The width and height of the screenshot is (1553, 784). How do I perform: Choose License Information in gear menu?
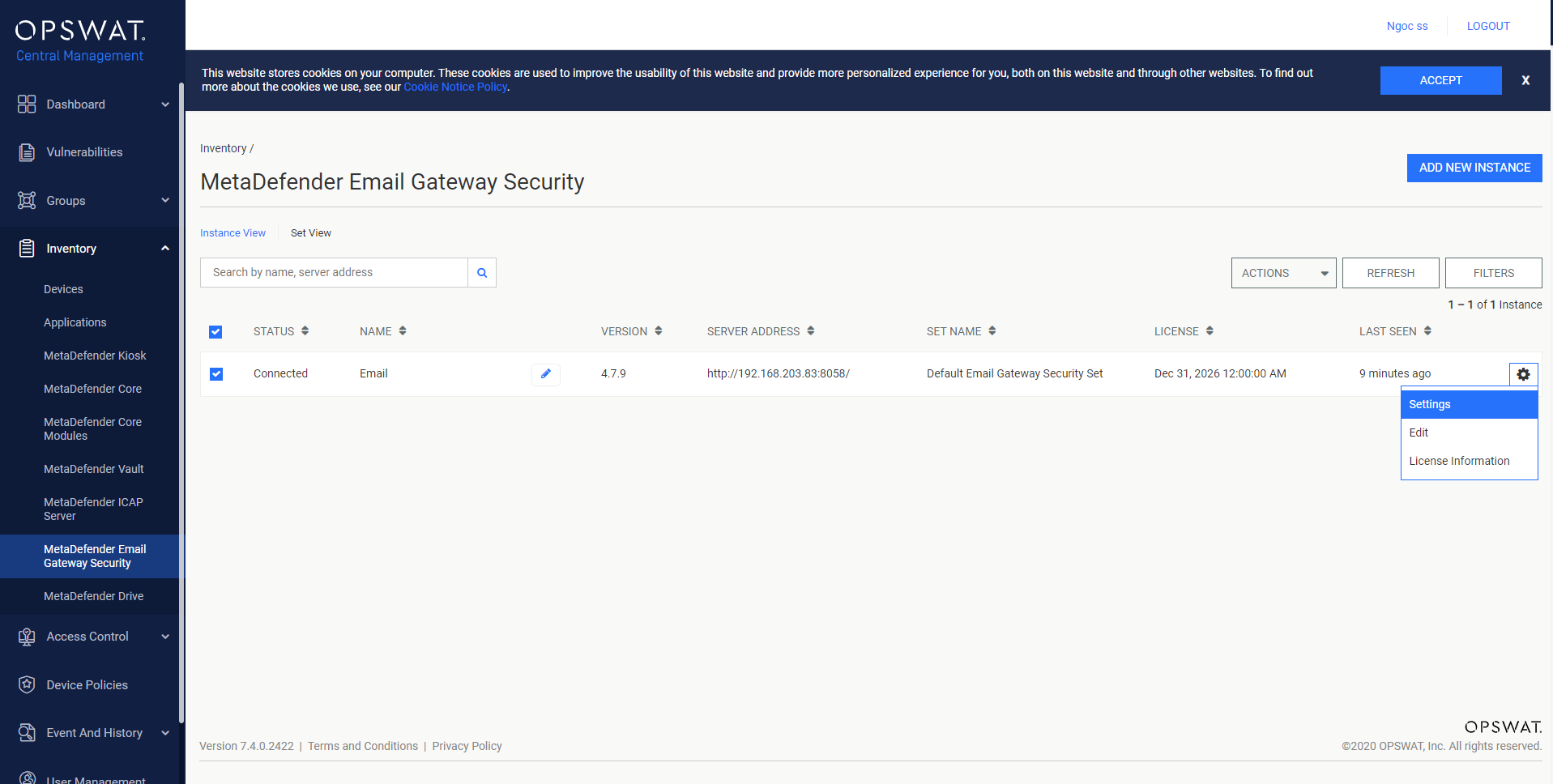[x=1469, y=461]
